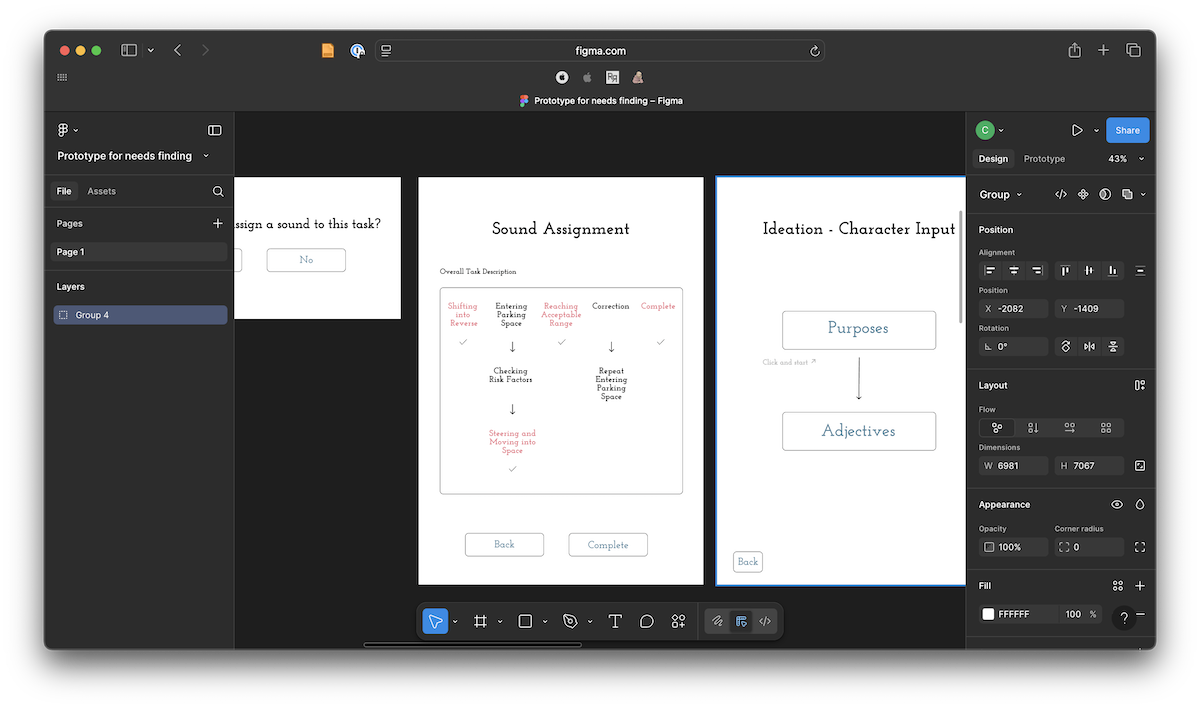Open the Comment tool

(647, 621)
